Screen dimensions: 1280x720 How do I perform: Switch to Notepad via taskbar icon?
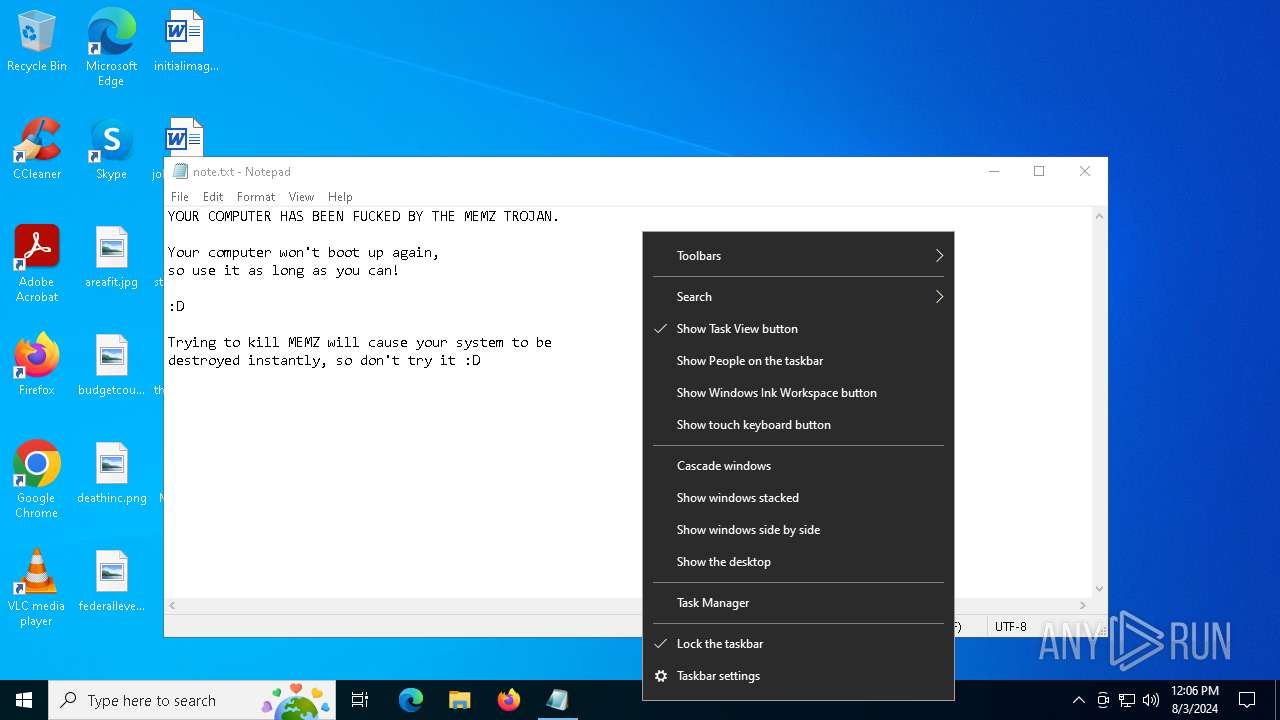(x=557, y=700)
